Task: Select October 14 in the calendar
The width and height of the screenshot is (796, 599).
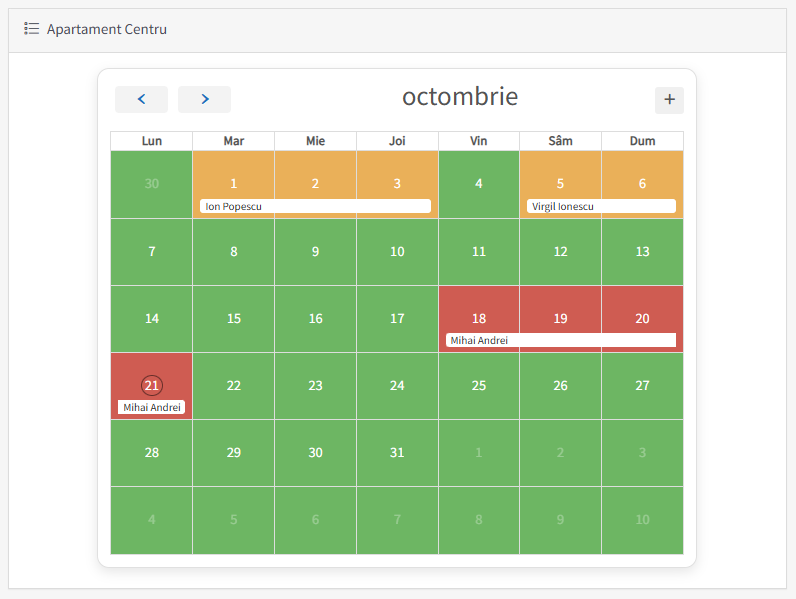Action: click(152, 319)
